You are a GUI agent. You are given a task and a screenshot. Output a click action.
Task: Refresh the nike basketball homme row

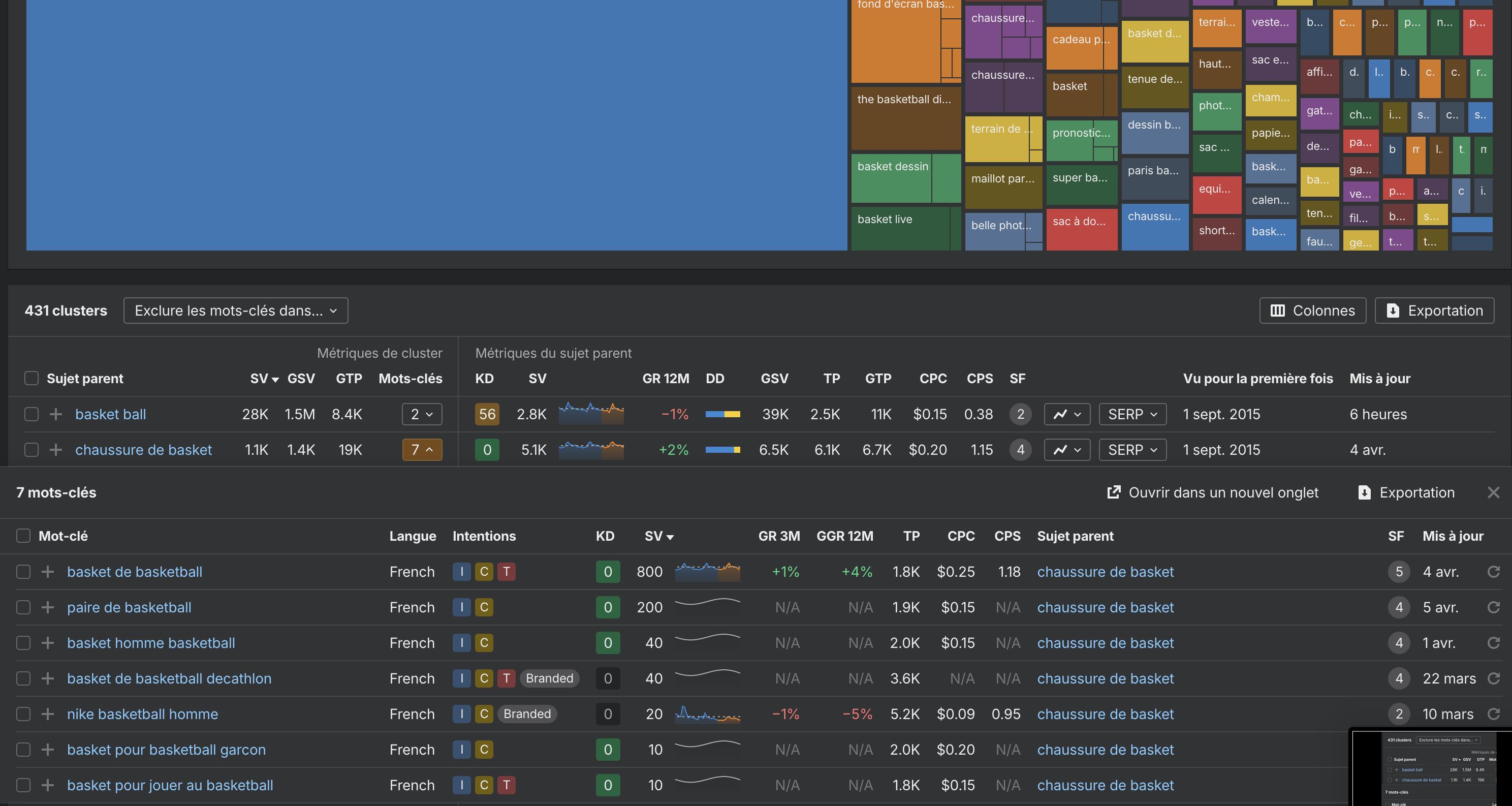pos(1493,714)
